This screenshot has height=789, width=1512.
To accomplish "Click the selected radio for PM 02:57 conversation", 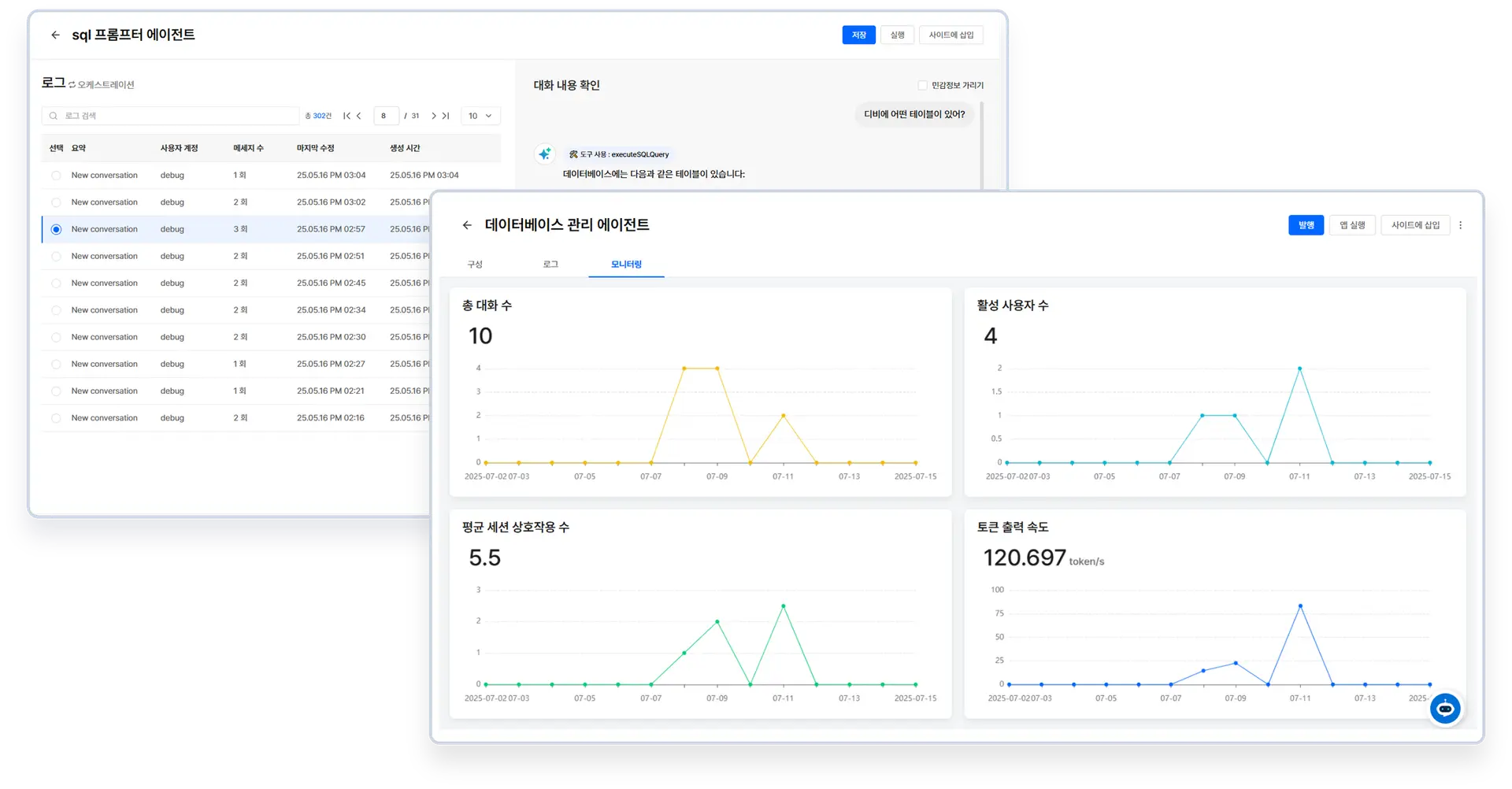I will coord(56,229).
